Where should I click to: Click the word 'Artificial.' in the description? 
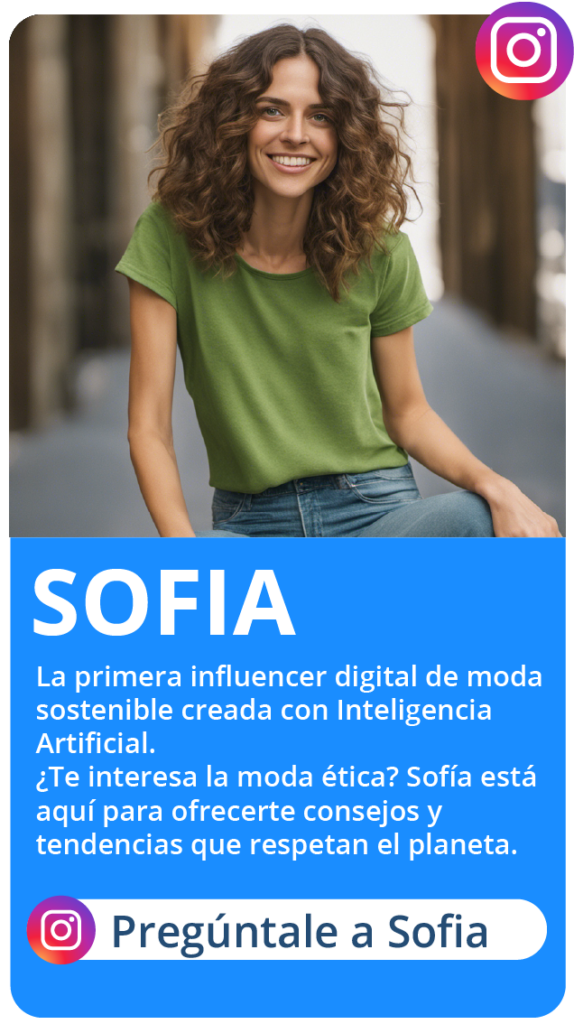pyautogui.click(x=97, y=744)
